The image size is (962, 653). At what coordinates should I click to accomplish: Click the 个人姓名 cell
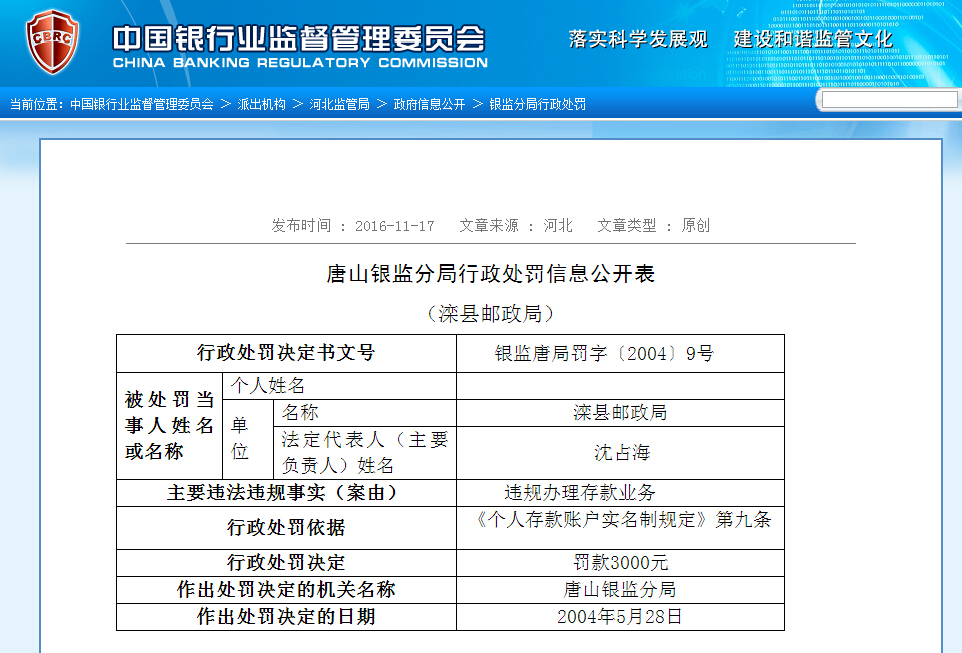[x=339, y=386]
